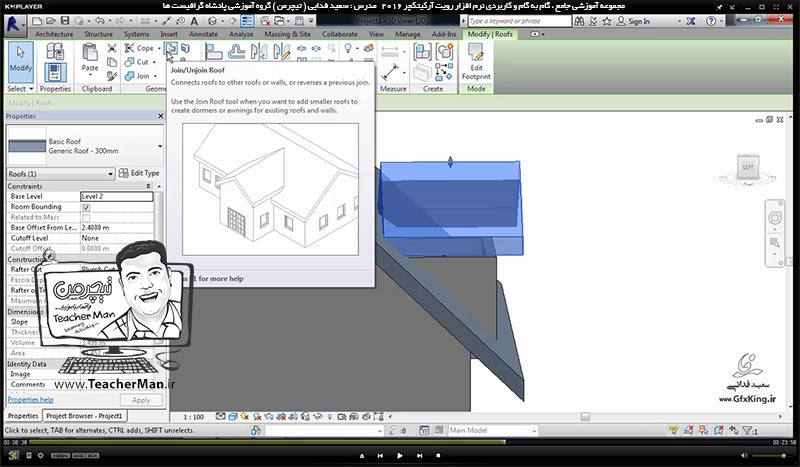The image size is (800, 467).
Task: Open the Basic Roof type selector dropdown
Action: pos(160,146)
